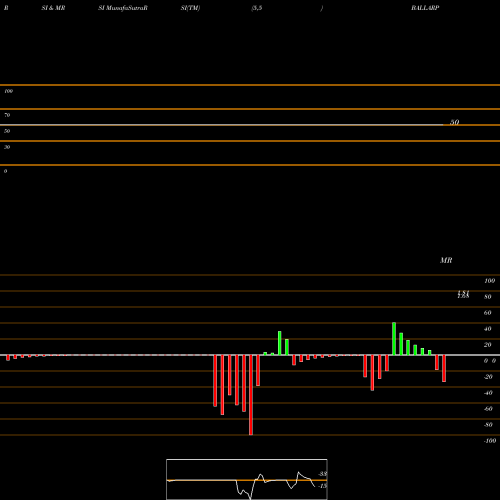
Task: Click the 100 label on the RSI axis
Action: pos(8,91)
